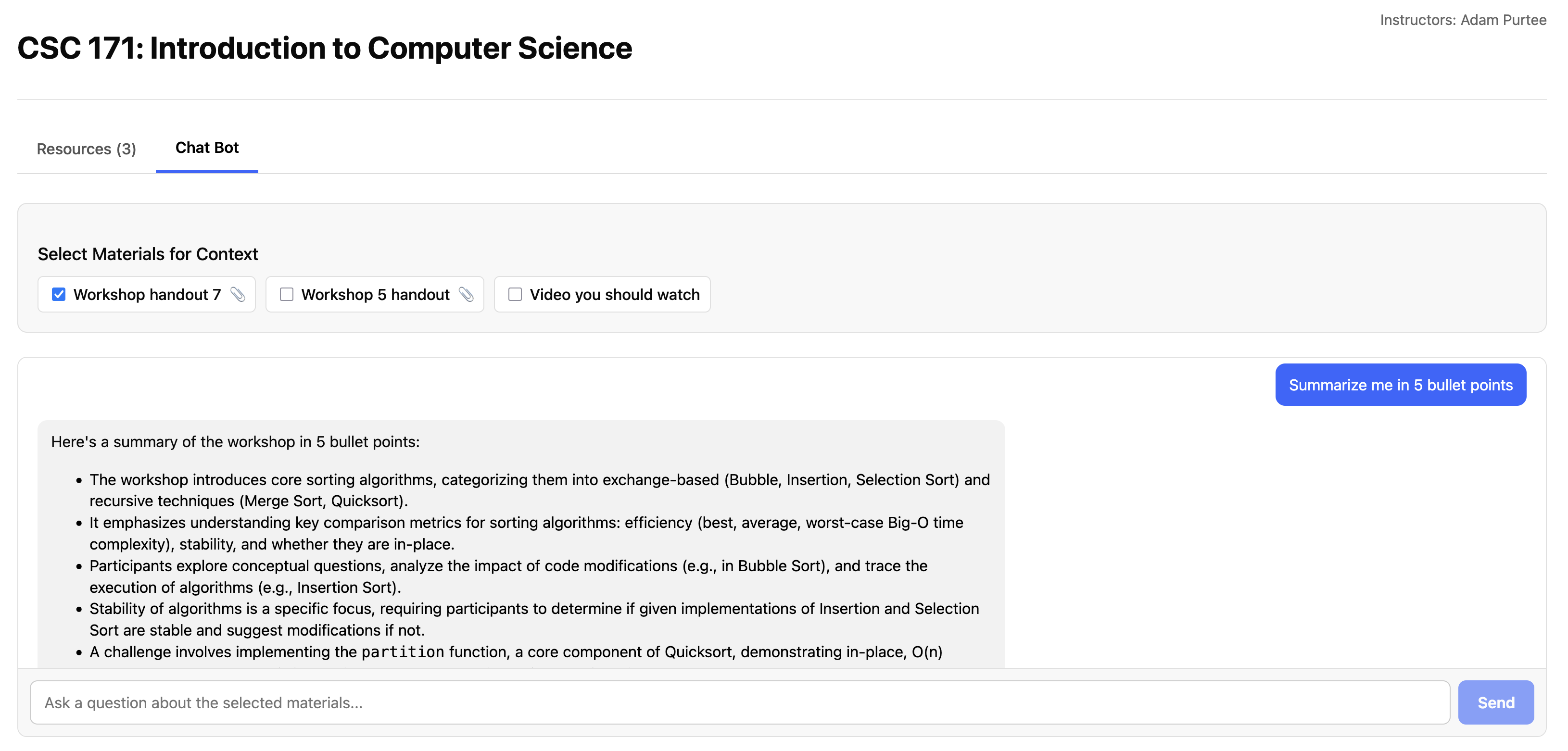Click the partition code word in the reply
The image size is (1568, 751).
pos(403,652)
